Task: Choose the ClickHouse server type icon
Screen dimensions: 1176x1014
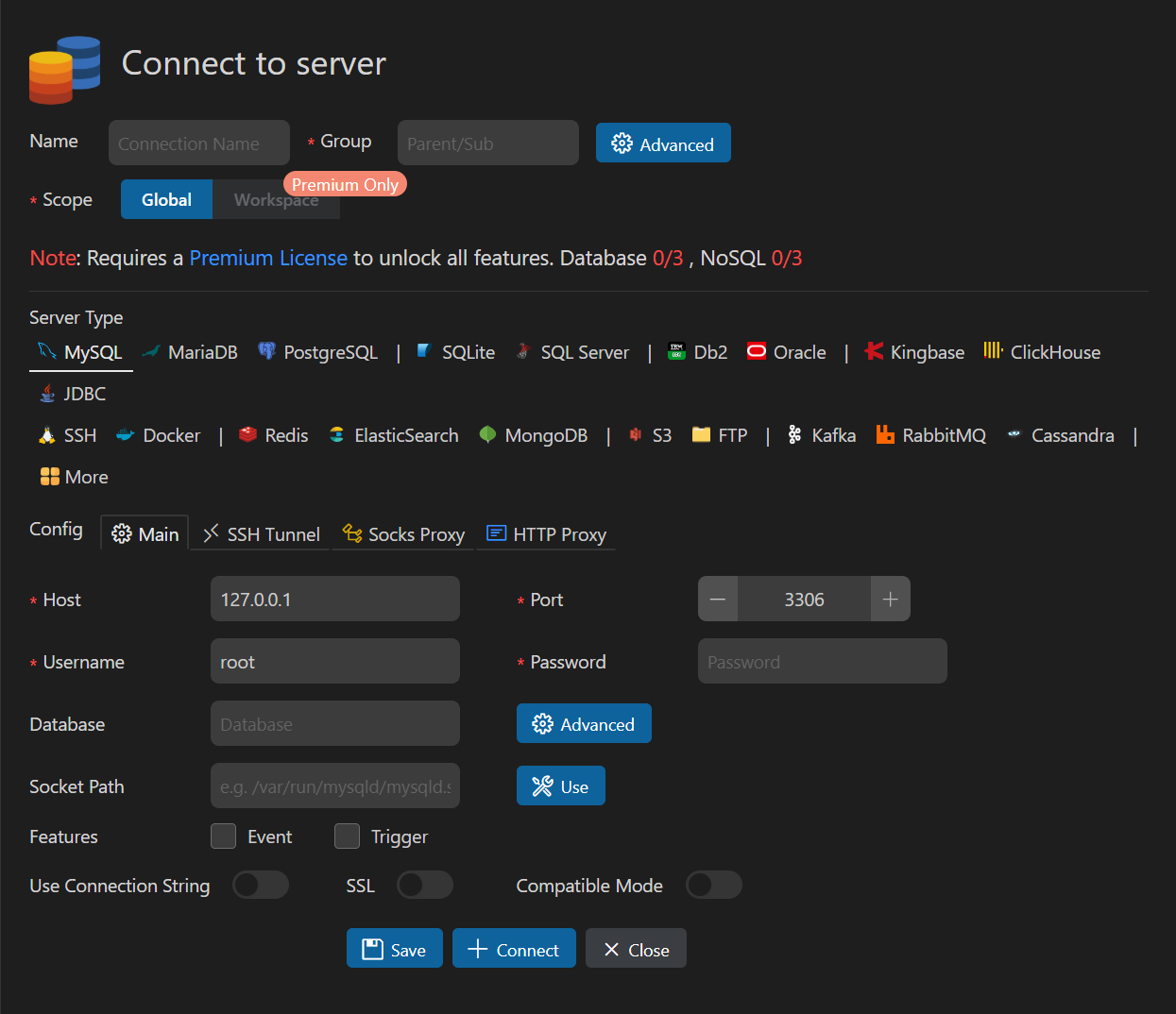Action: [993, 350]
